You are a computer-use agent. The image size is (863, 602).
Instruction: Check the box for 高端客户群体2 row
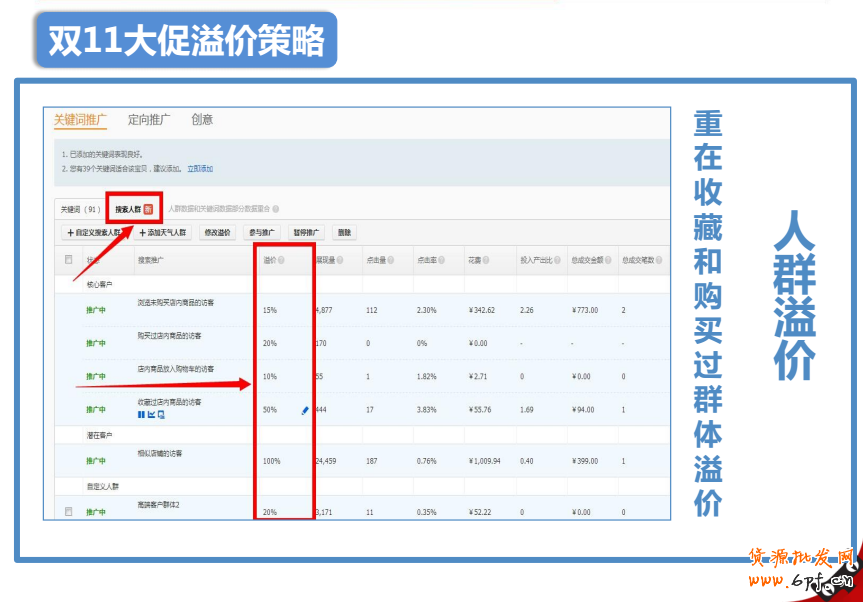pyautogui.click(x=69, y=512)
